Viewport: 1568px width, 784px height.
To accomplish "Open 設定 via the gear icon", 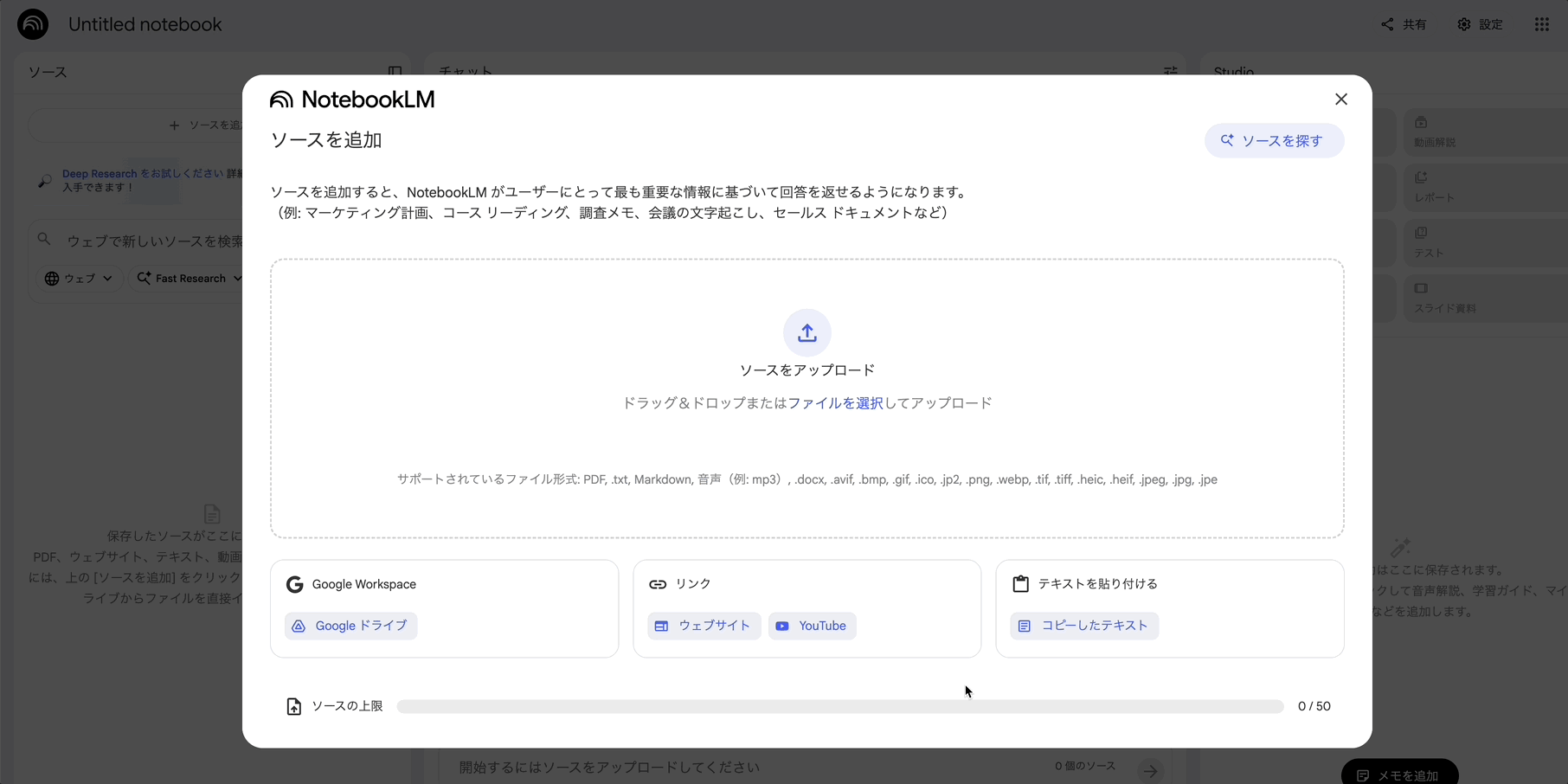I will [1464, 24].
